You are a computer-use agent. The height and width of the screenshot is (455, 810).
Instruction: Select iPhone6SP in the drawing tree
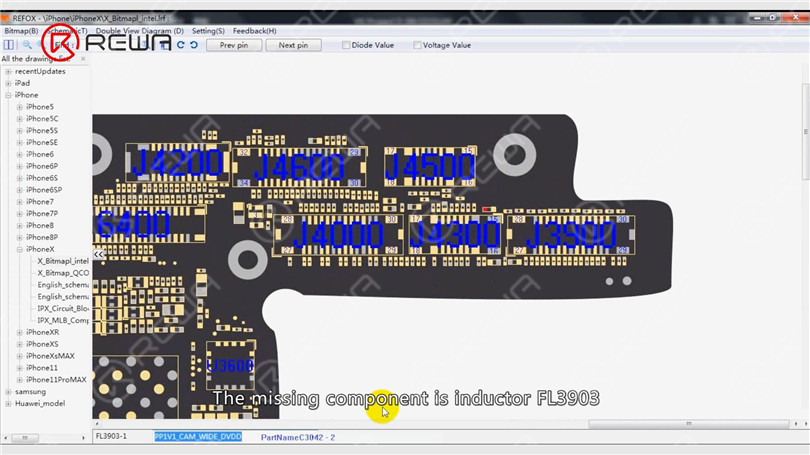click(x=44, y=190)
